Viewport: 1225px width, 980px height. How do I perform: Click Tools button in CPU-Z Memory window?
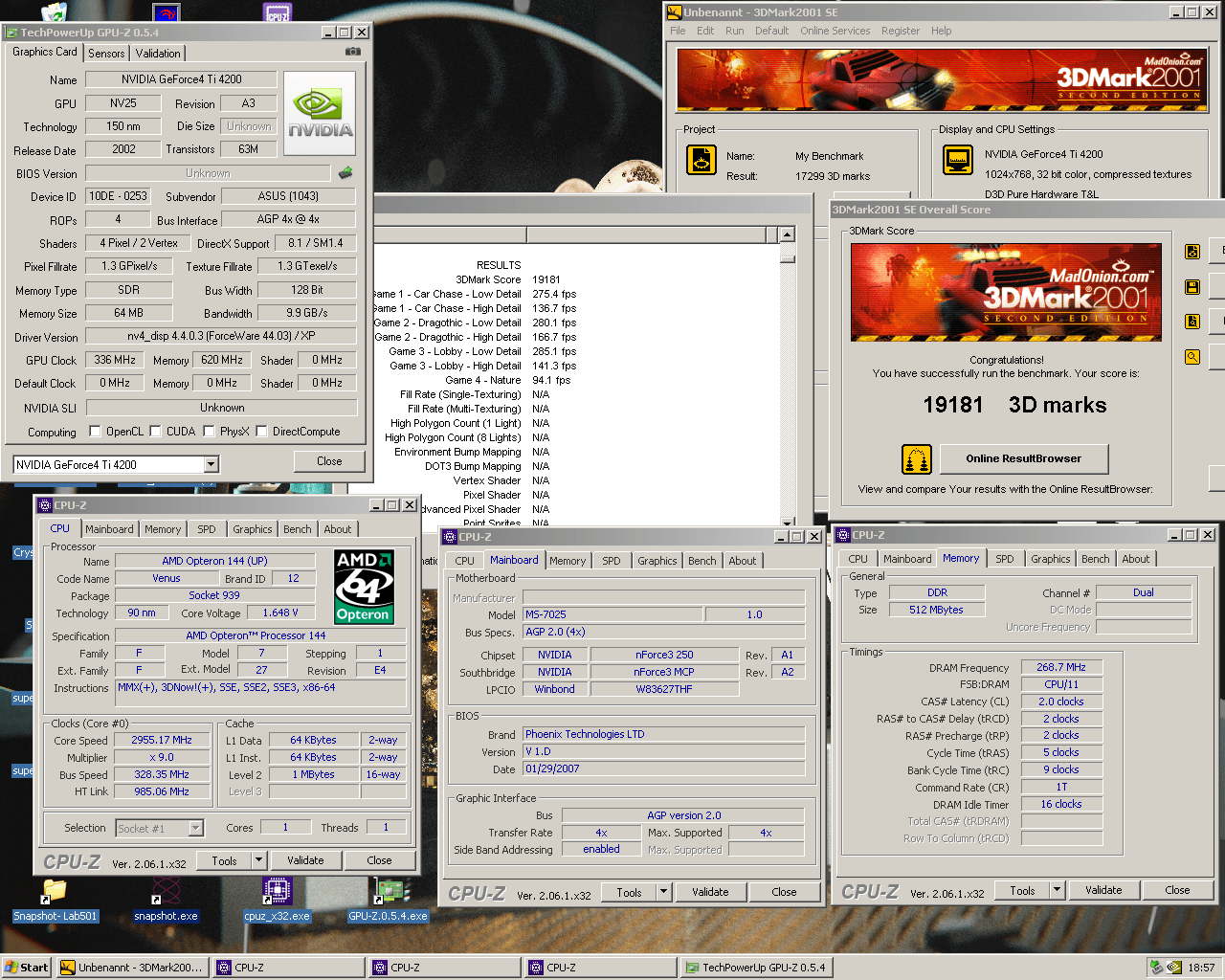click(1022, 890)
